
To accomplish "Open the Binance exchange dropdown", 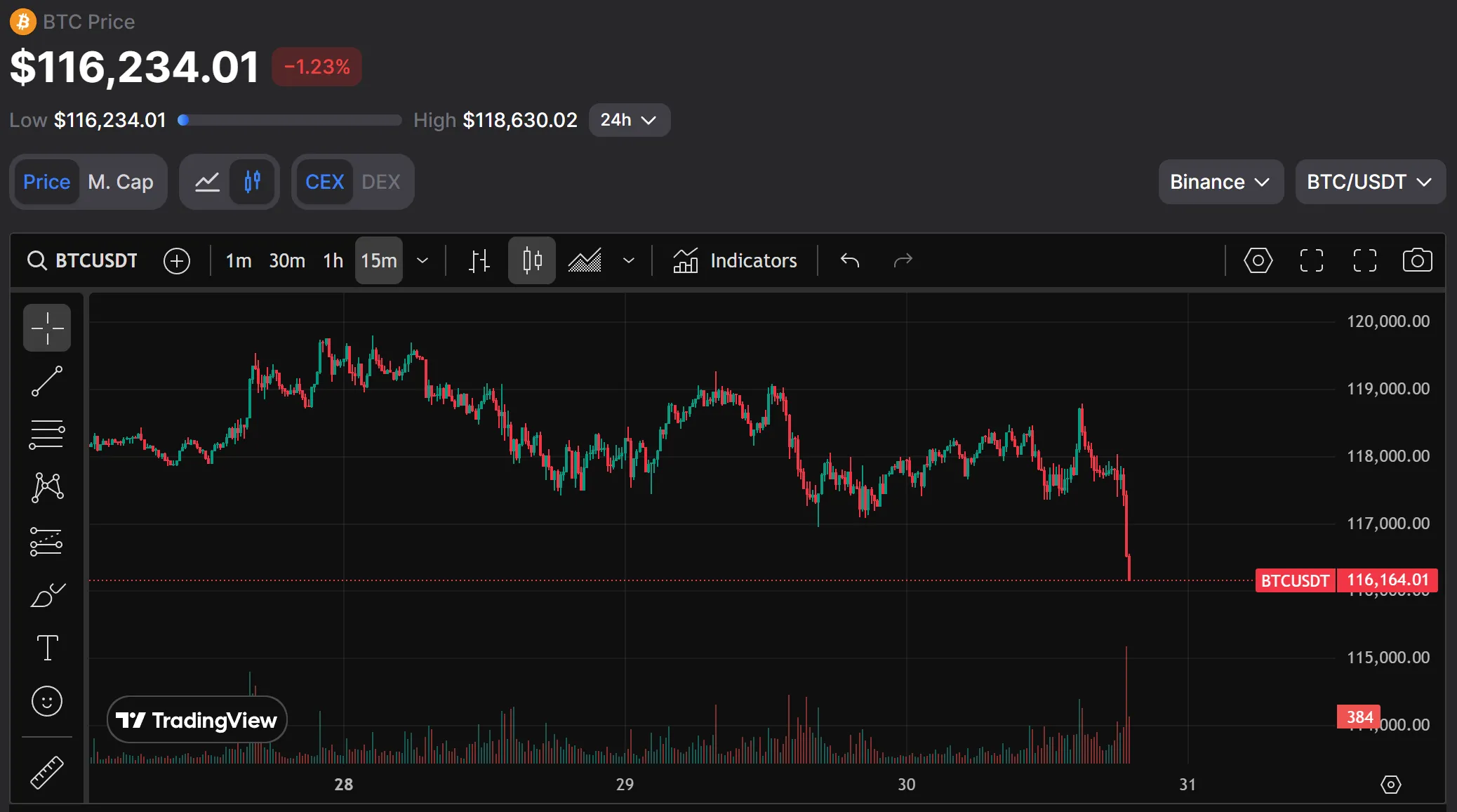I will pos(1221,182).
